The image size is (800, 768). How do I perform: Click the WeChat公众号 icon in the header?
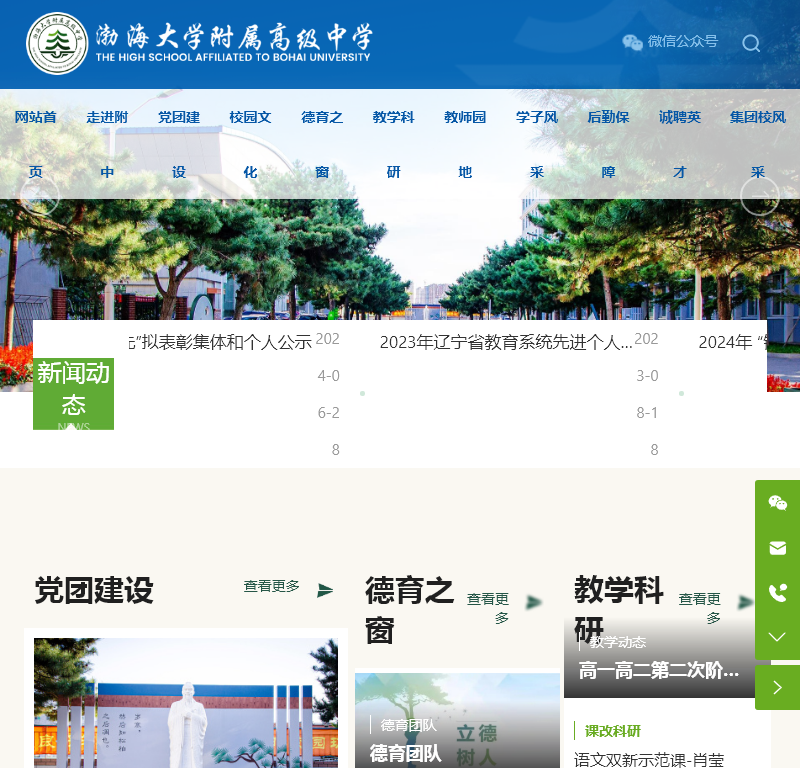click(x=632, y=43)
